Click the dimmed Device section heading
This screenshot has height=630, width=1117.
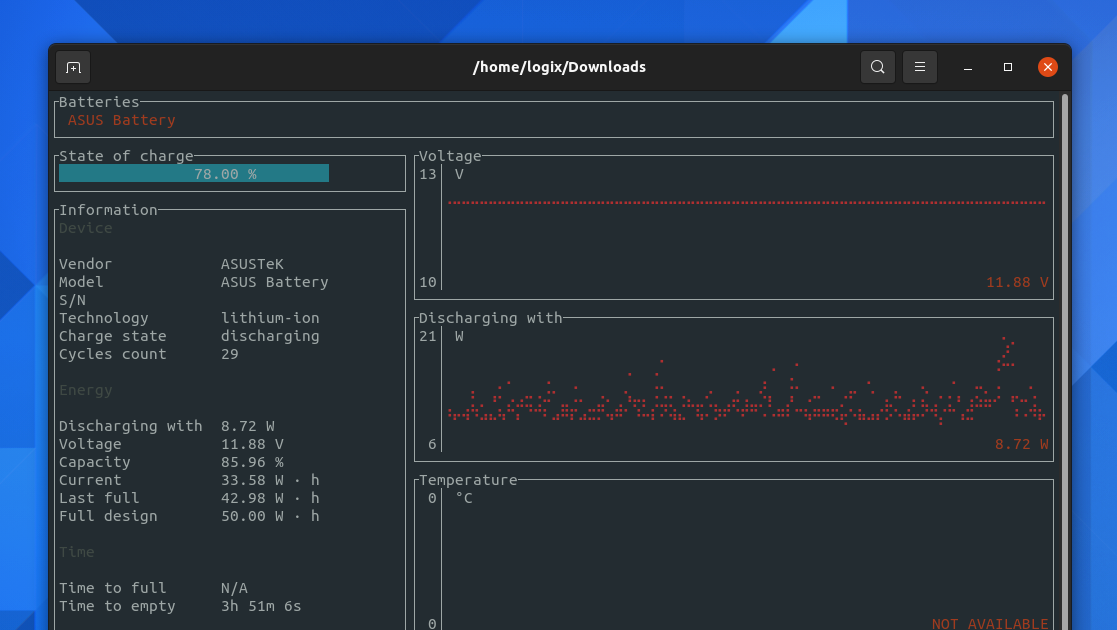click(85, 228)
